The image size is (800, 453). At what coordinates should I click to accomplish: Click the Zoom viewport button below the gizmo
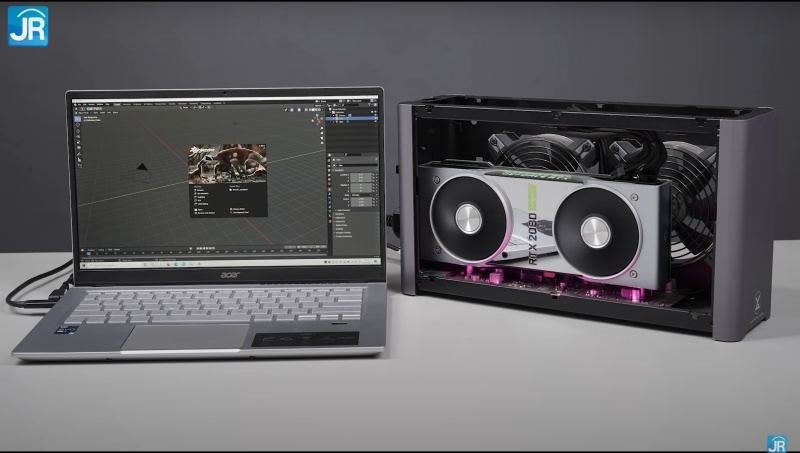[x=322, y=129]
